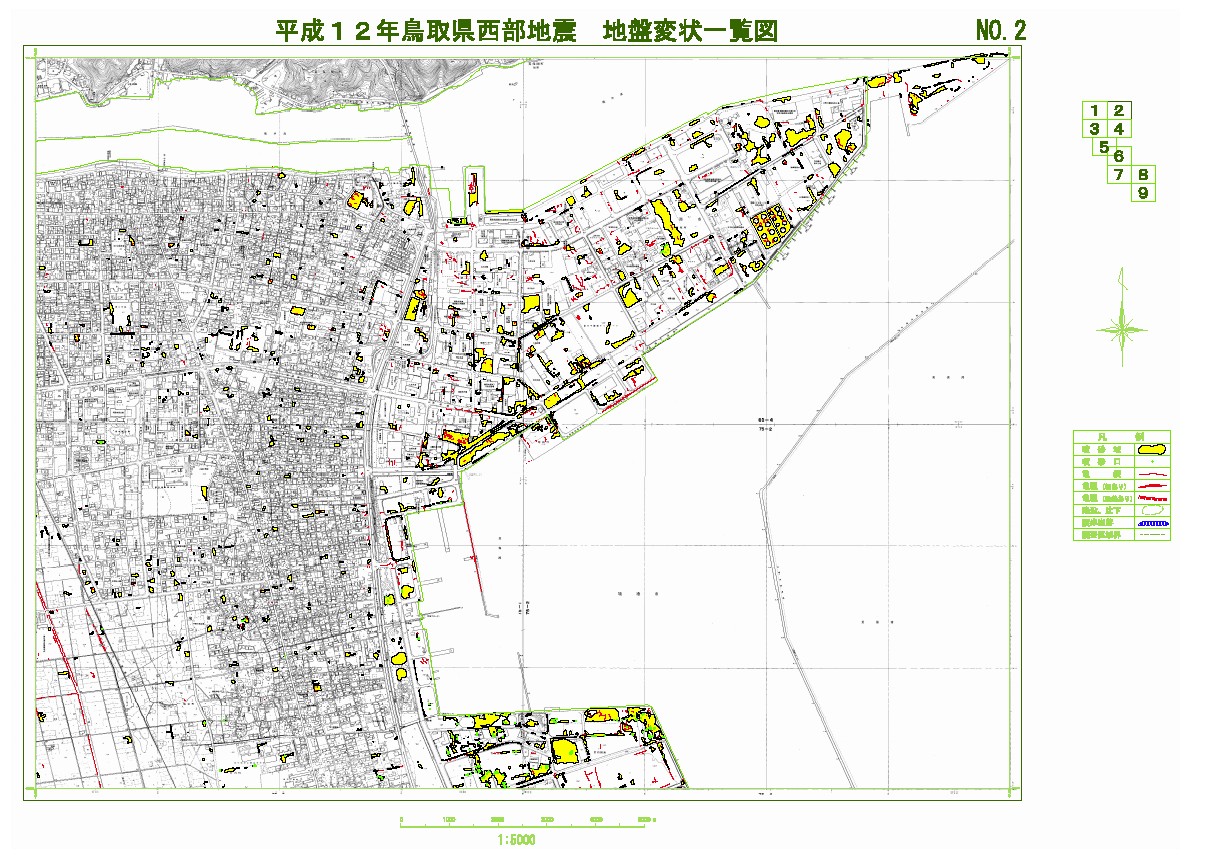Click the dashed boundary line legend symbol
The image size is (1218, 860).
[x=1151, y=534]
